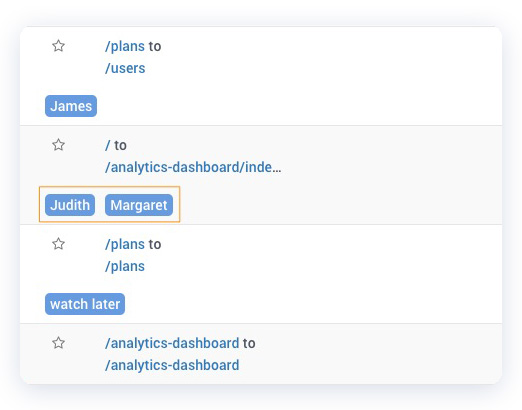
Task: Filter by the watch later tag
Action: pyautogui.click(x=85, y=304)
